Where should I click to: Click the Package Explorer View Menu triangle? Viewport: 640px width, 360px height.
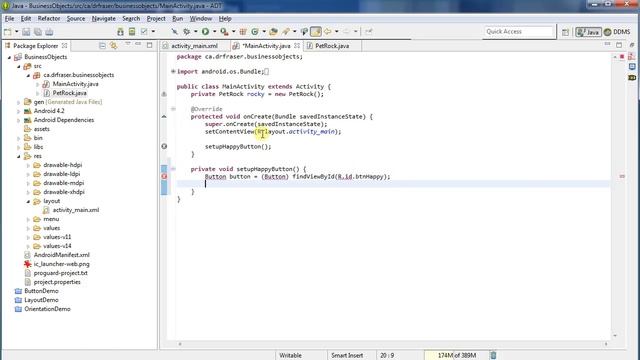(128, 44)
